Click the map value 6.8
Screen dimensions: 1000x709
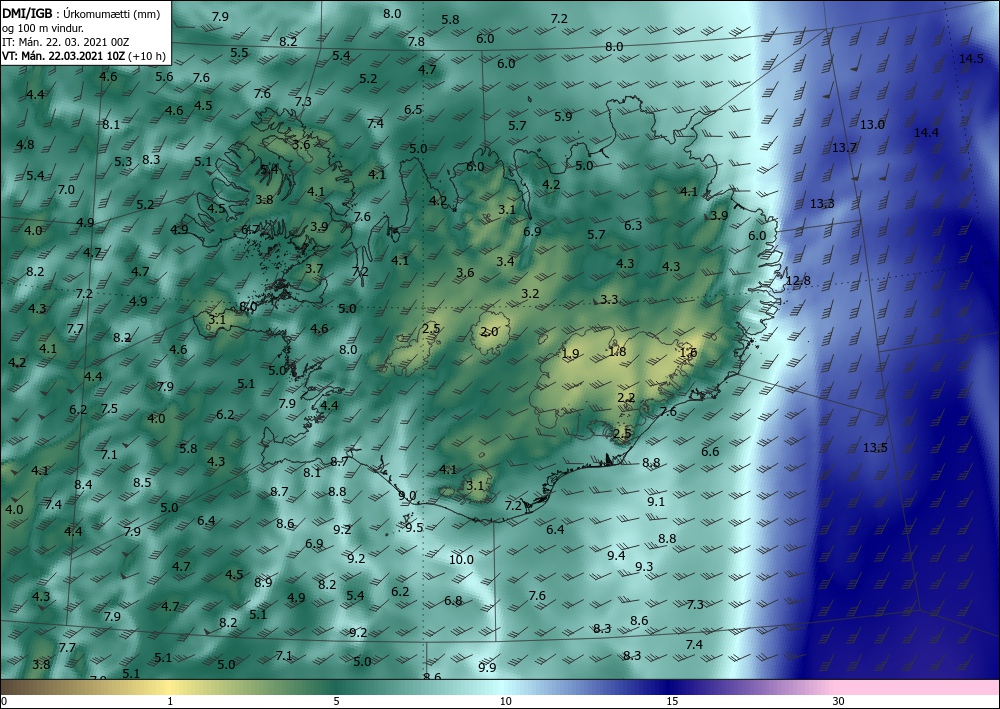(453, 601)
